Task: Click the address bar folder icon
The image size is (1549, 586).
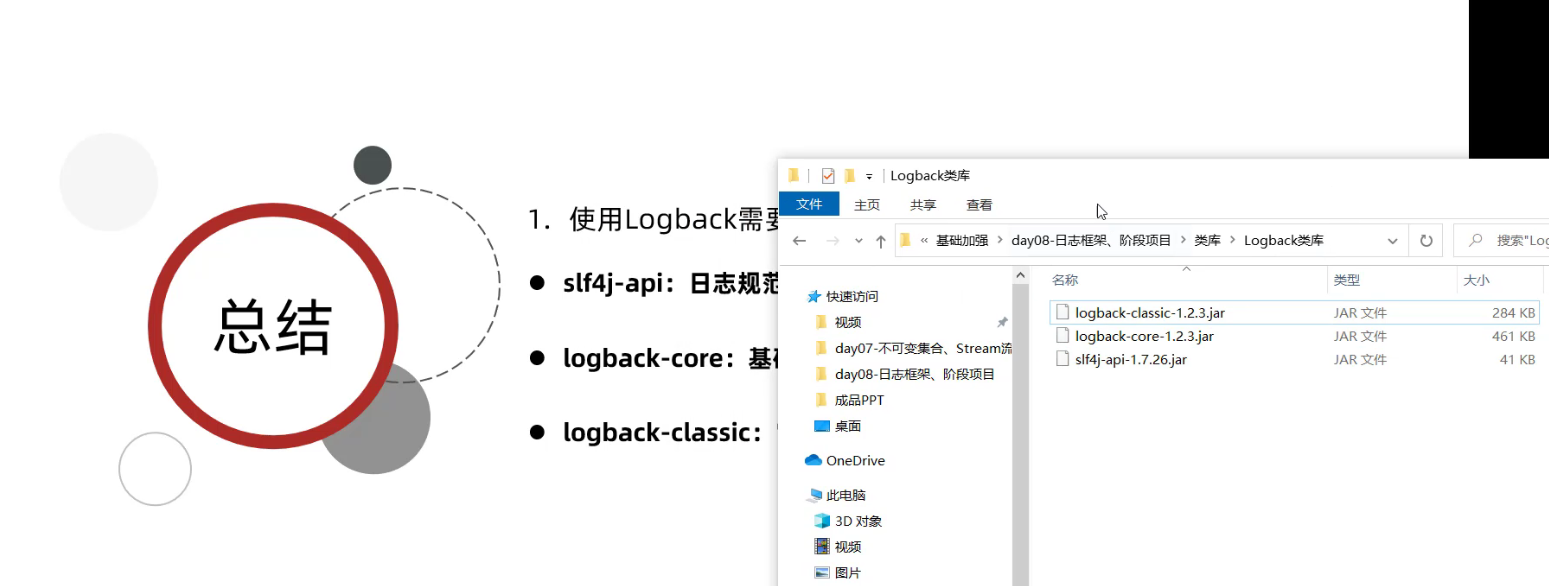Action: pos(906,240)
